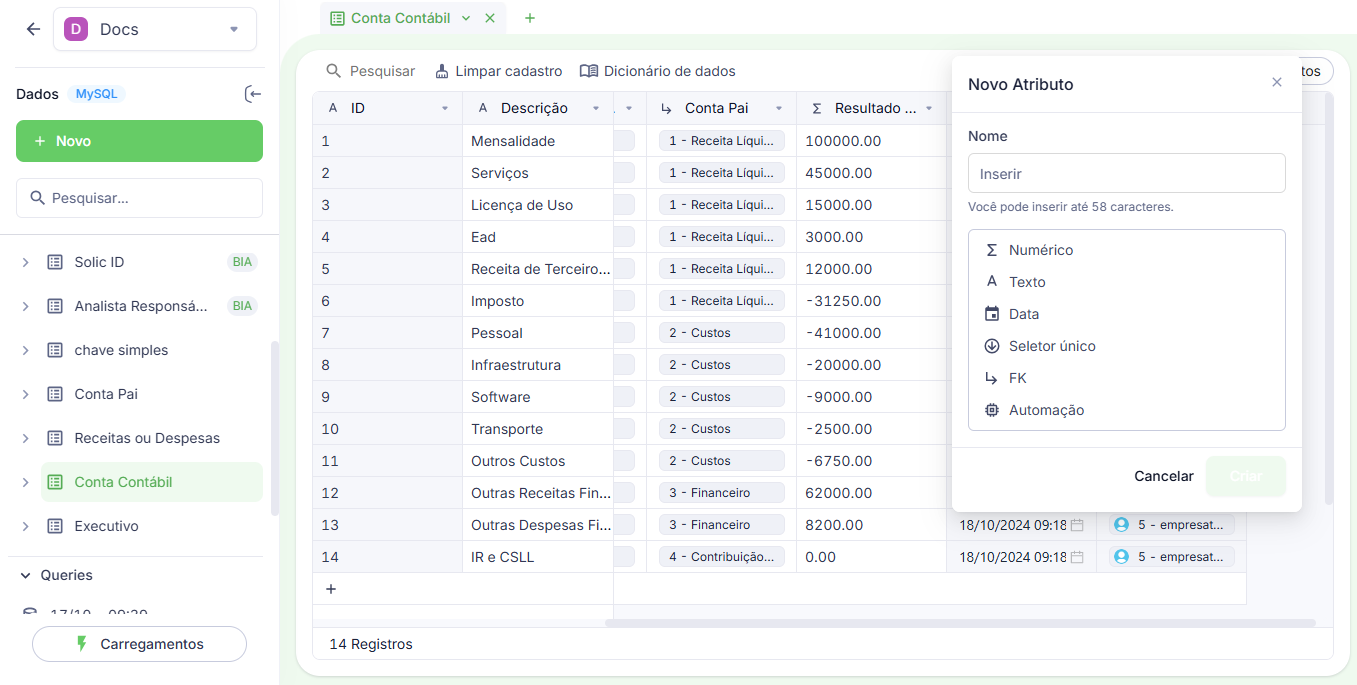The image size is (1357, 685).
Task: Switch to the Conta Contábil tab
Action: [x=400, y=18]
